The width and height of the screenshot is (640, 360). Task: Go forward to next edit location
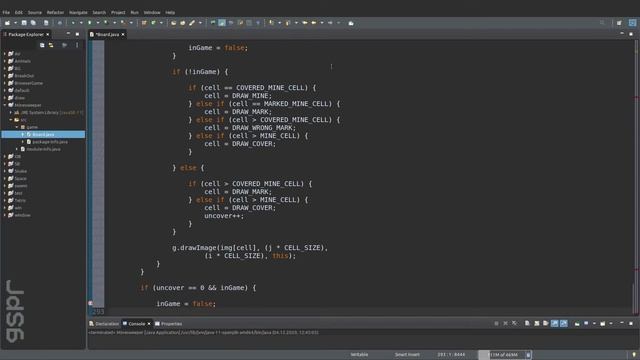coord(330,23)
